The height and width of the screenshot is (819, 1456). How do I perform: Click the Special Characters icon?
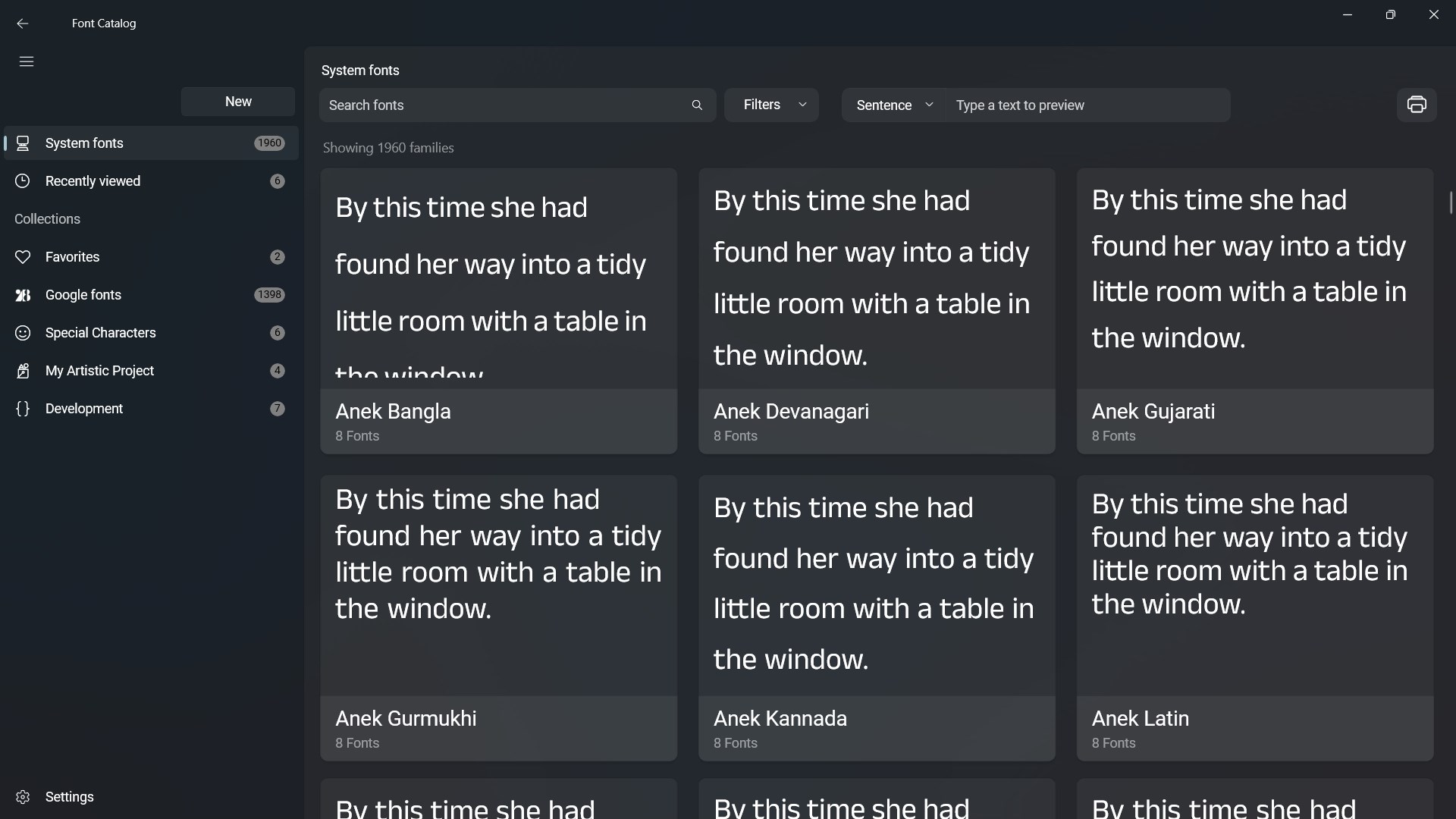click(x=23, y=333)
